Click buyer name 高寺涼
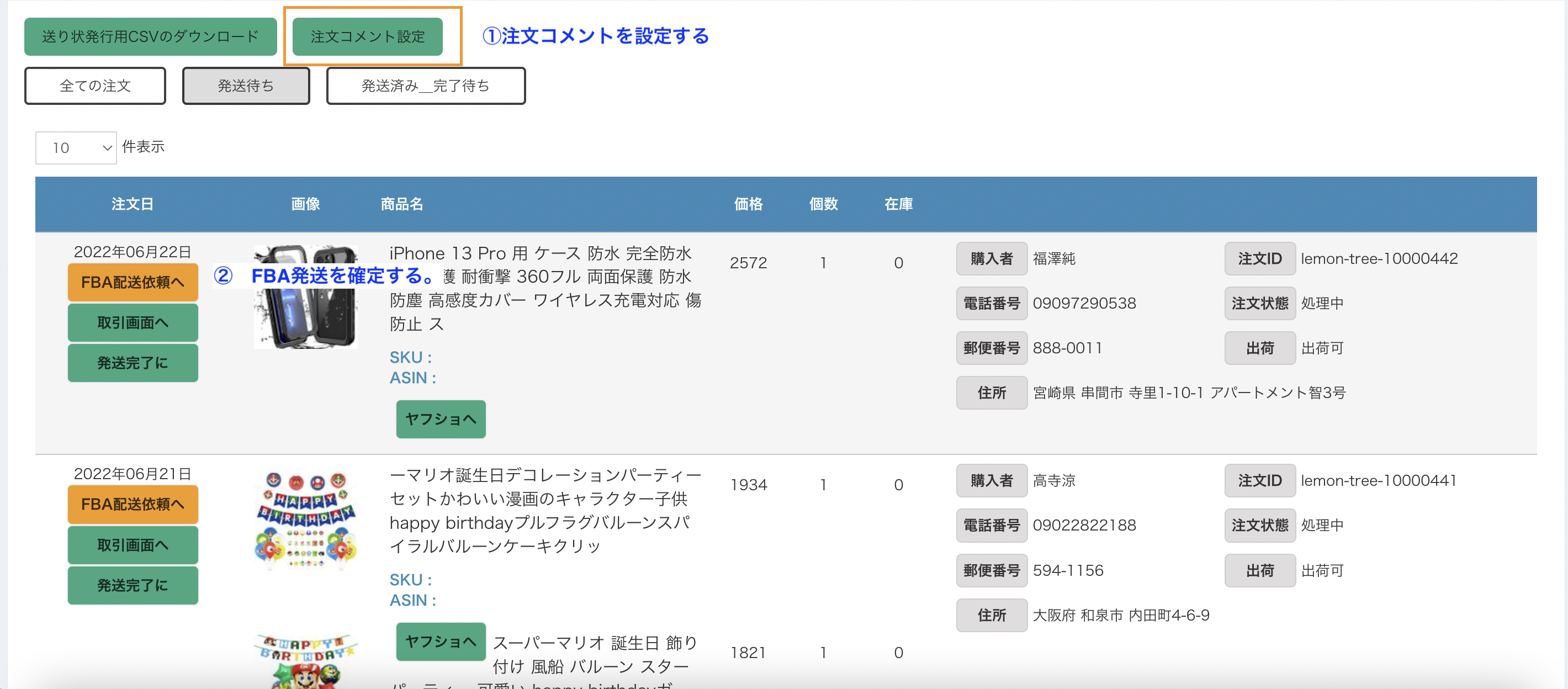 pos(1055,481)
